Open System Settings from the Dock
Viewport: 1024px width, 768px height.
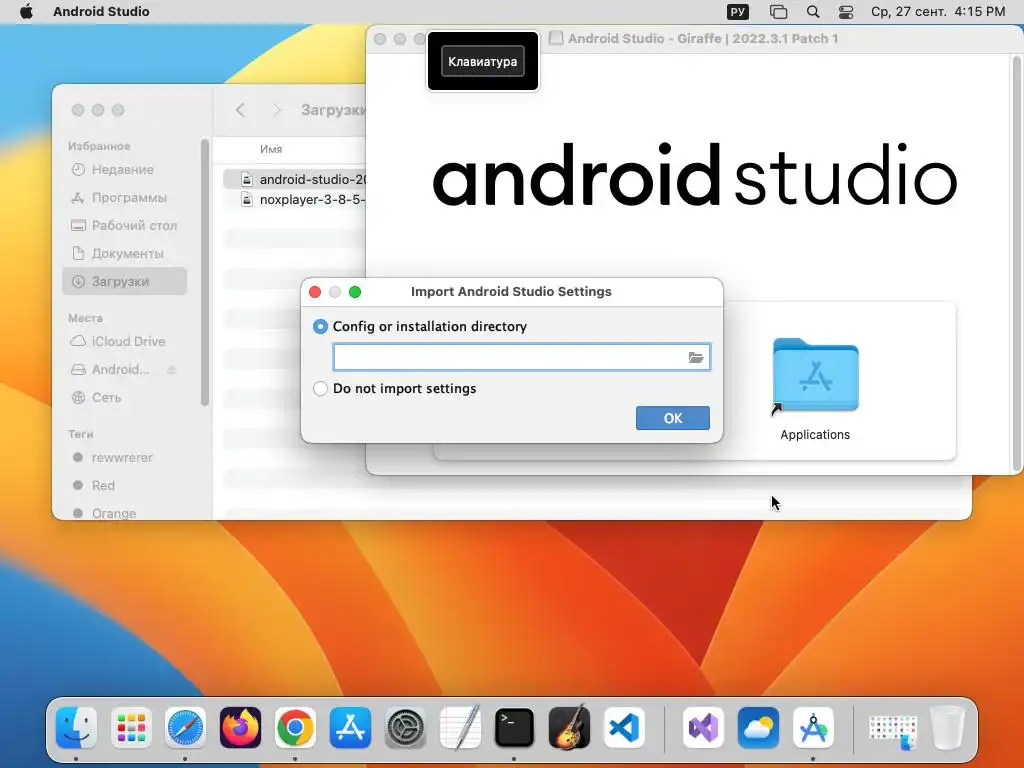coord(405,728)
